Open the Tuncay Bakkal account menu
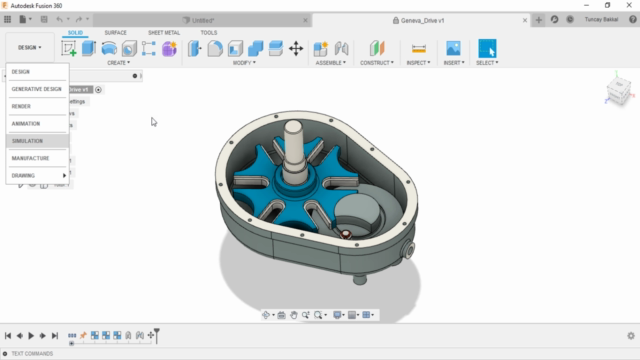Viewport: 640px width, 360px height. tap(601, 19)
